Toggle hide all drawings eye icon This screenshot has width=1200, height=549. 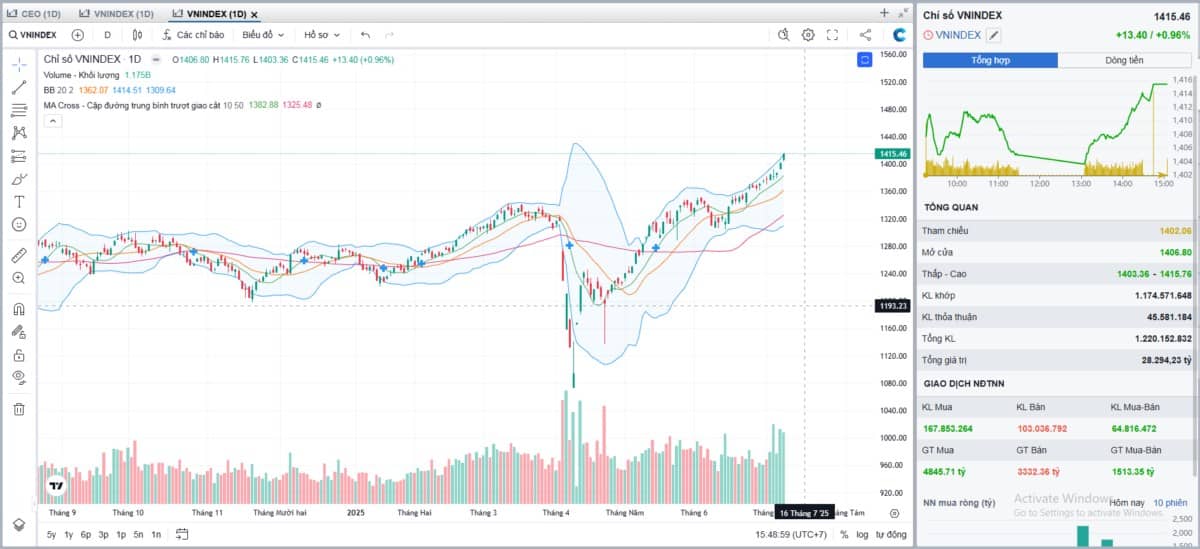[19, 377]
